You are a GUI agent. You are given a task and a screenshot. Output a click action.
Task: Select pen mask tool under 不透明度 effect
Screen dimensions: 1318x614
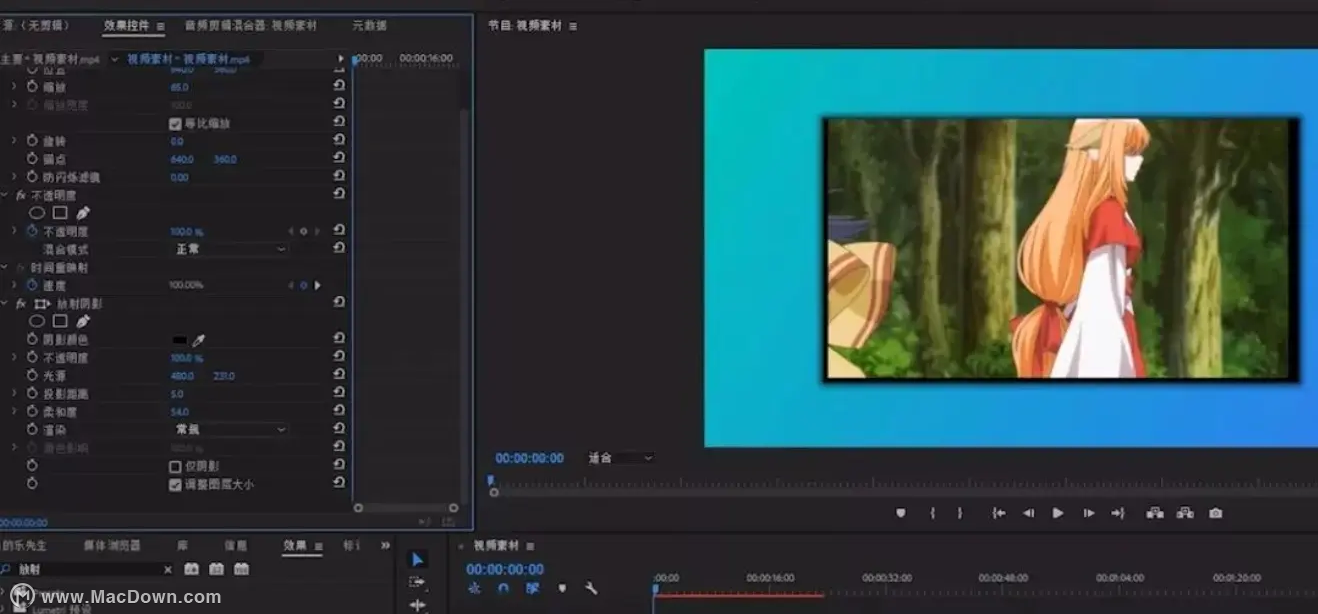tap(83, 213)
